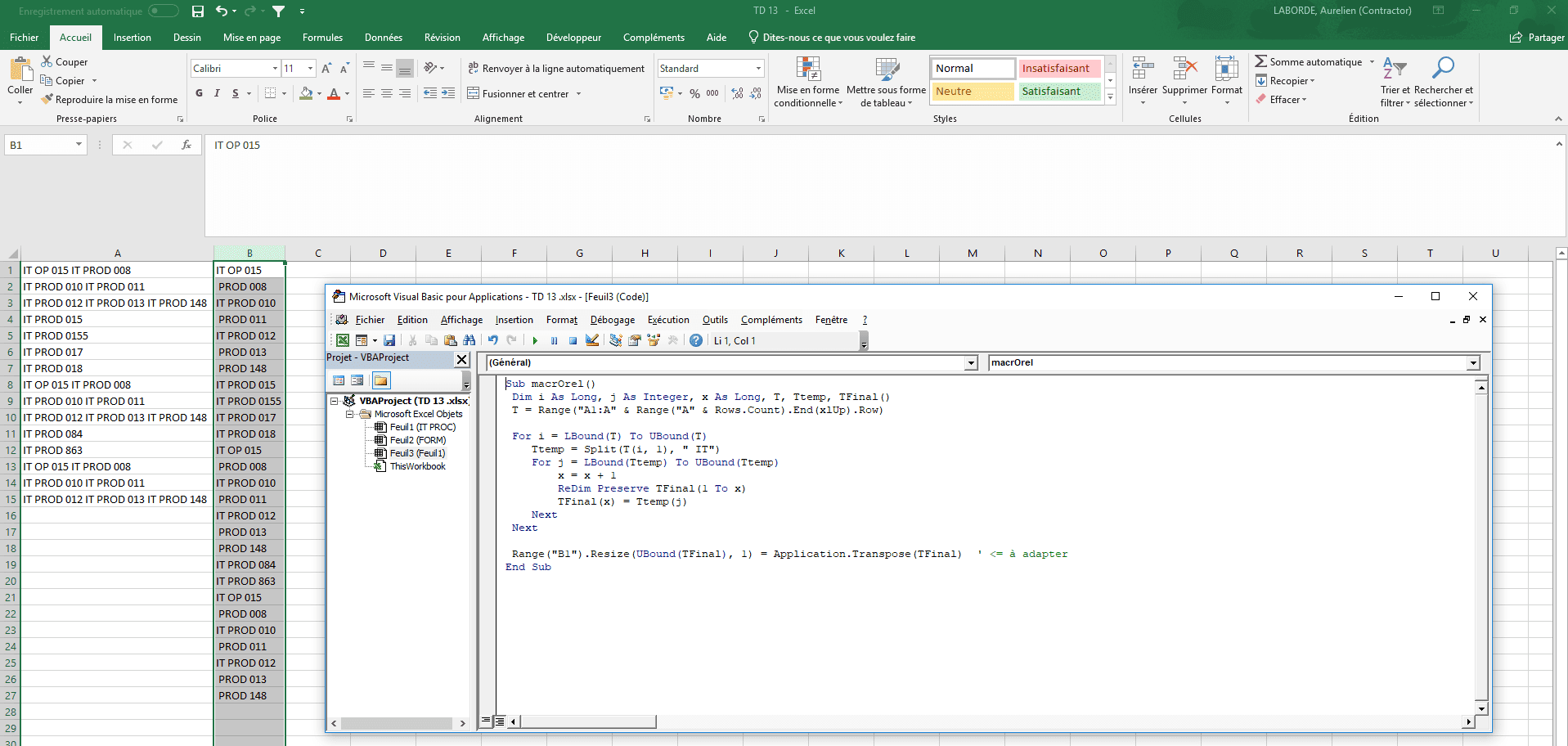The width and height of the screenshot is (1568, 746).
Task: Toggle bold G formatting button
Action: tap(199, 94)
